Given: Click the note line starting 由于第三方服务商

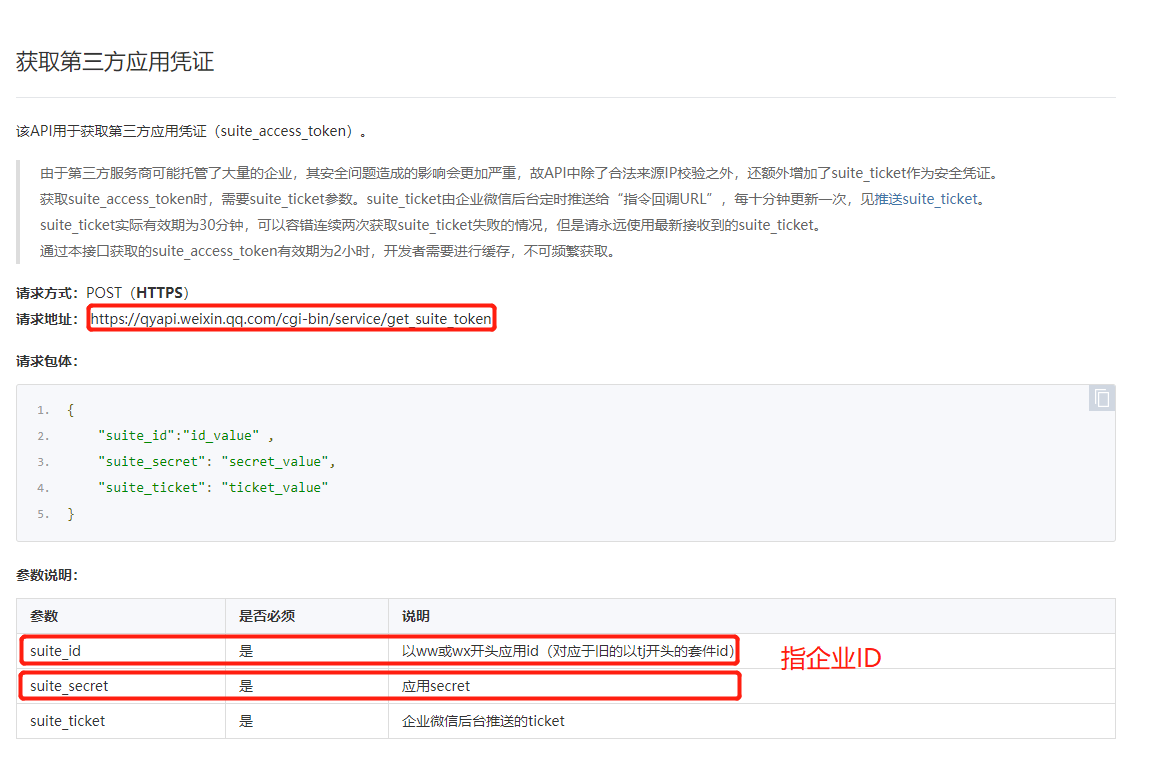Looking at the screenshot, I should pyautogui.click(x=519, y=173).
